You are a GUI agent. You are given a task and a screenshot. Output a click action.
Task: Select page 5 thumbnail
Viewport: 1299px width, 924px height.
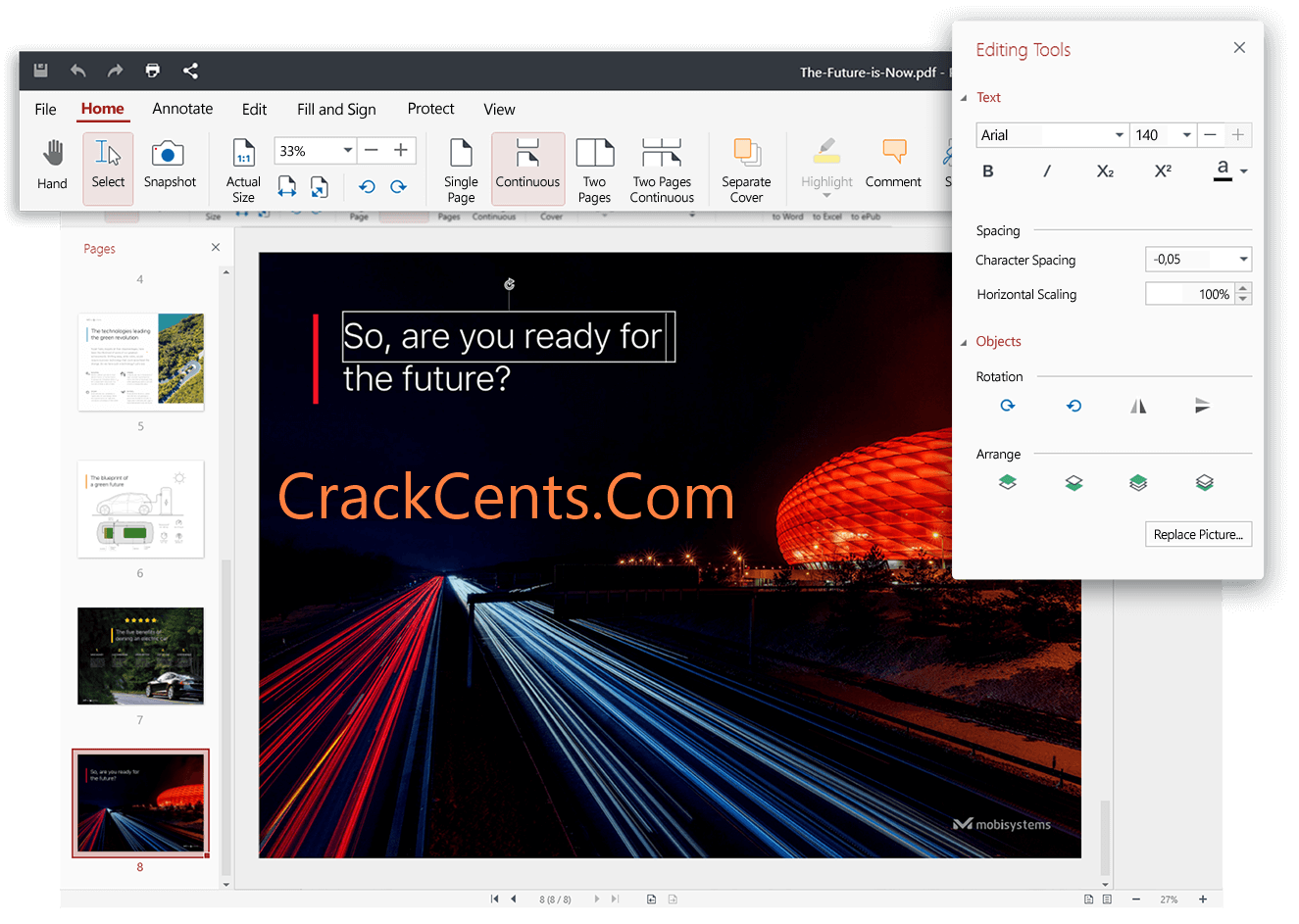pos(141,362)
